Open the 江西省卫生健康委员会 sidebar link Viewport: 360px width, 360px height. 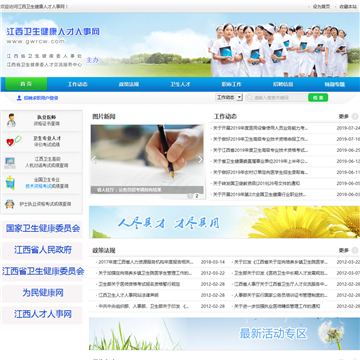42,271
